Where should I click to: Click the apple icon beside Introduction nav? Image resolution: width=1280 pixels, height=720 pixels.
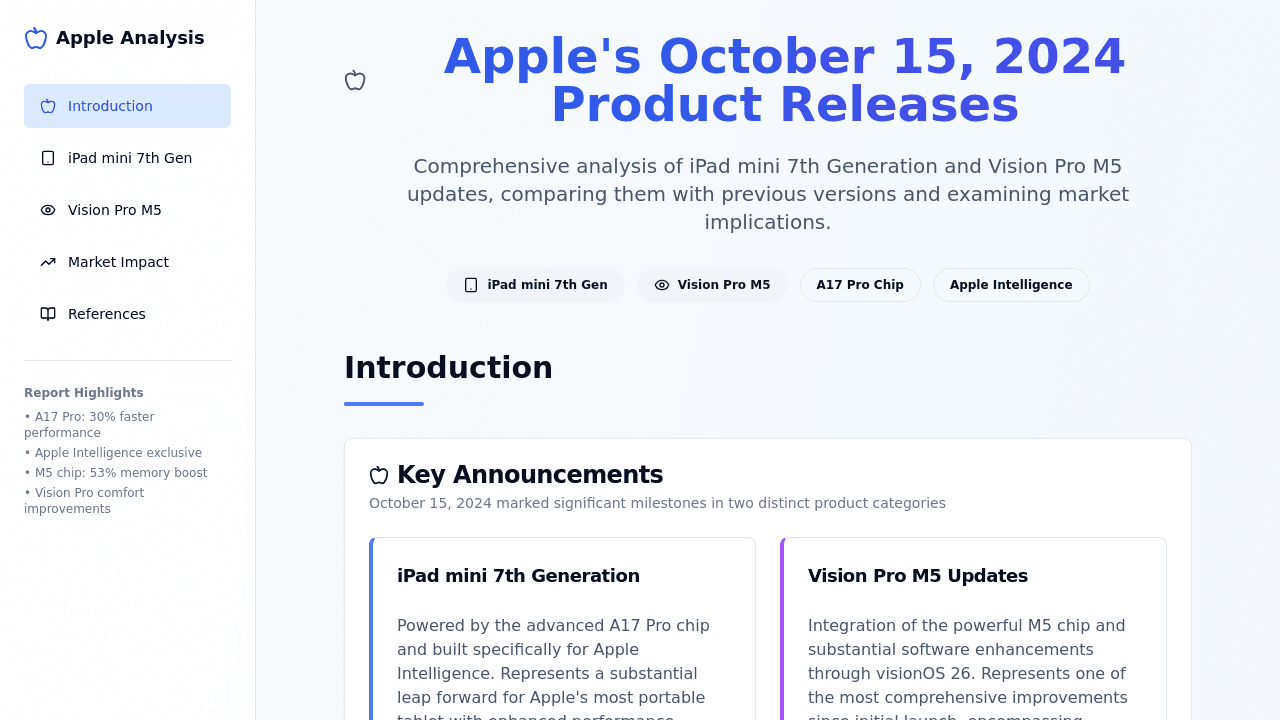tap(48, 106)
